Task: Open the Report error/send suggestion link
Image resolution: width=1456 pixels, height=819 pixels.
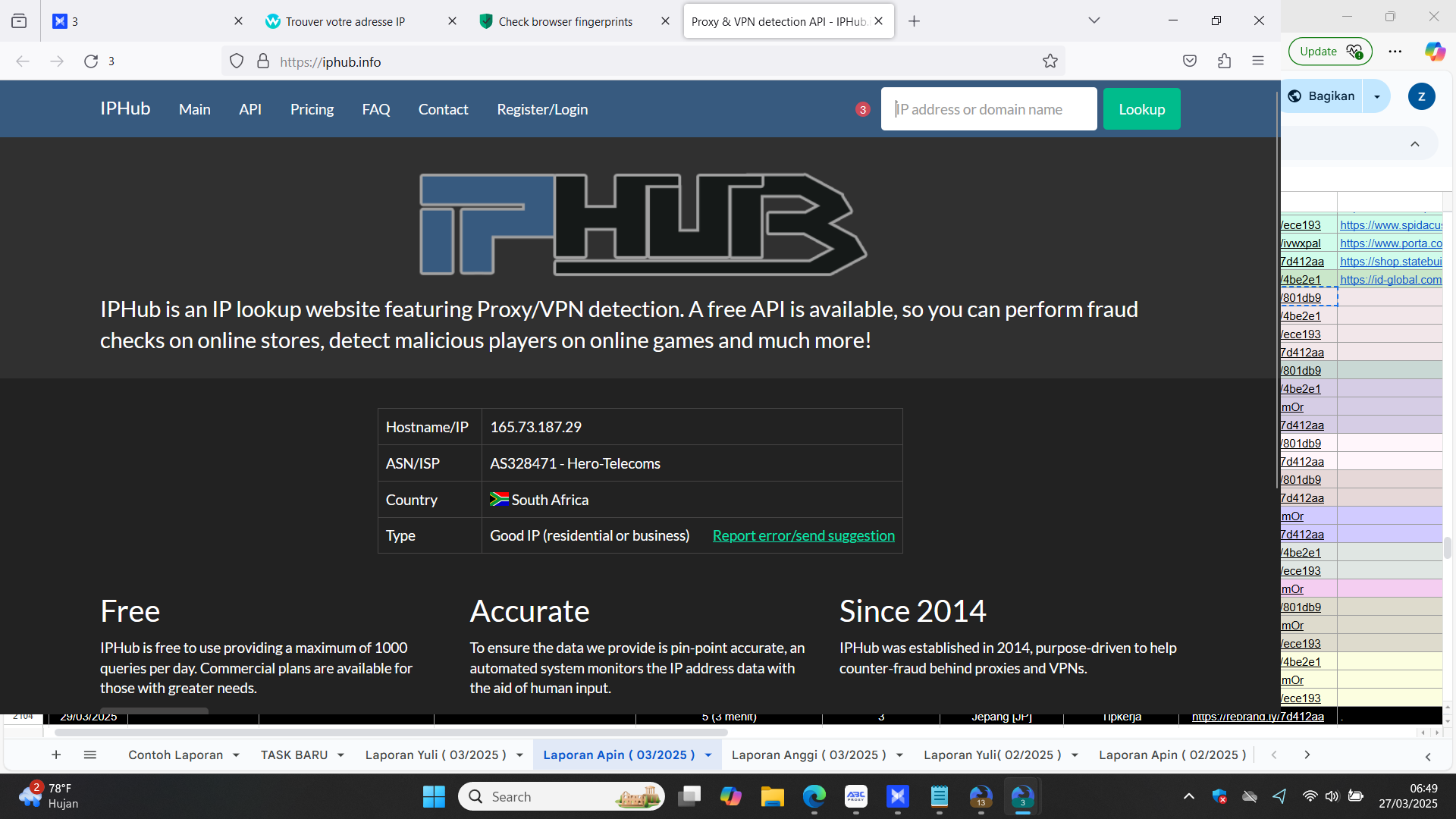Action: tap(803, 535)
